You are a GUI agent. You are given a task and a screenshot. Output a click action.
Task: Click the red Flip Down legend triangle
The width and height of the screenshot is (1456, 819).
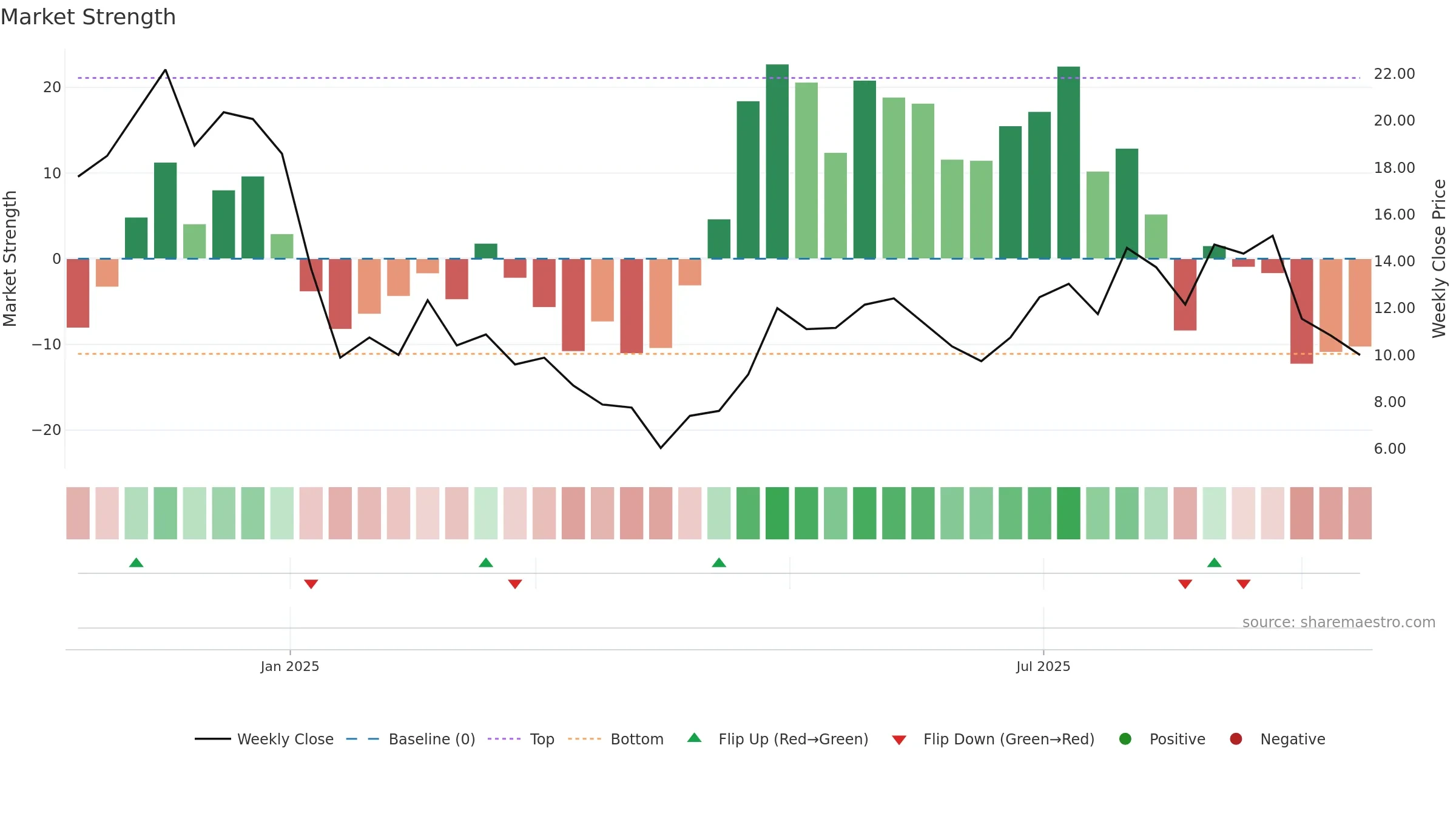tap(899, 740)
